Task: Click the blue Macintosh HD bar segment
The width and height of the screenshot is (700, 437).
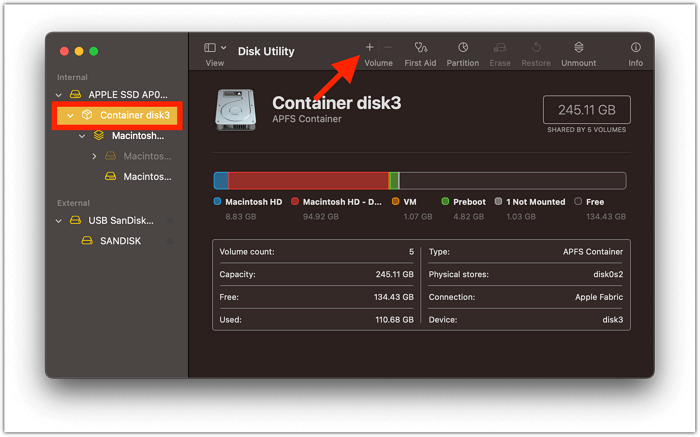Action: click(x=221, y=181)
